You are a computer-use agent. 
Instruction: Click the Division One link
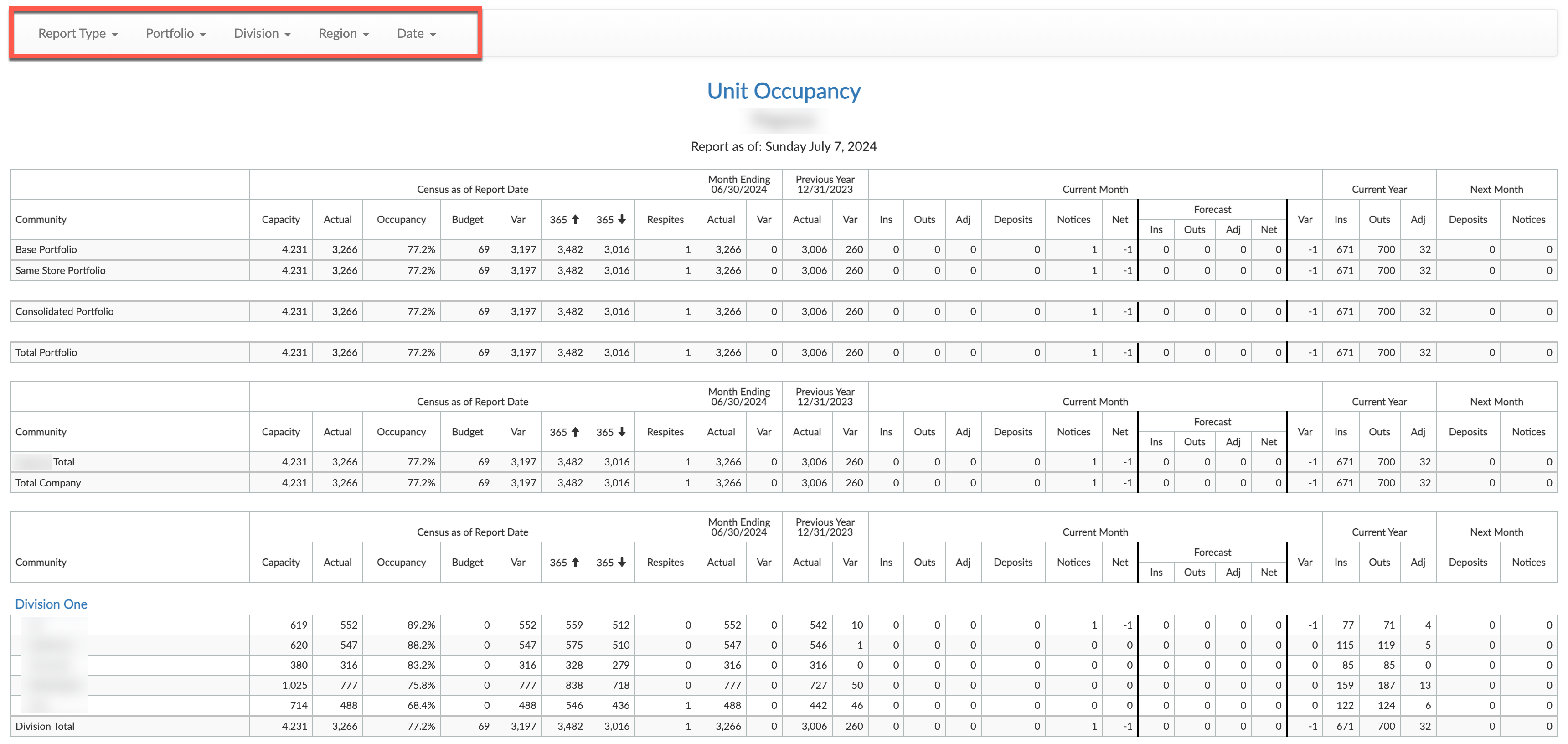[51, 604]
